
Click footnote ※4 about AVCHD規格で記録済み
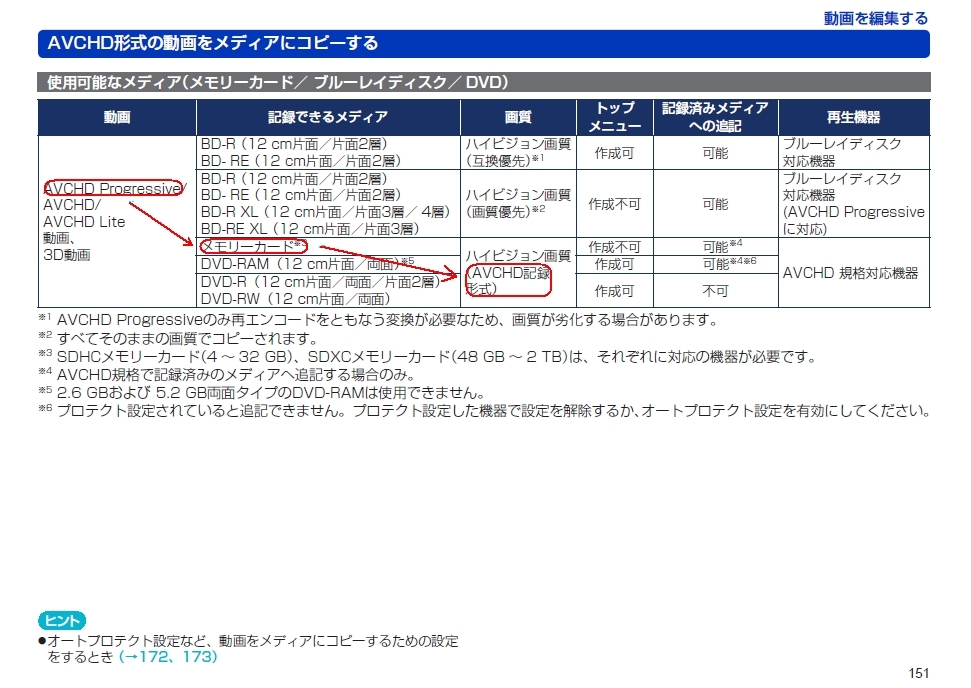[227, 375]
